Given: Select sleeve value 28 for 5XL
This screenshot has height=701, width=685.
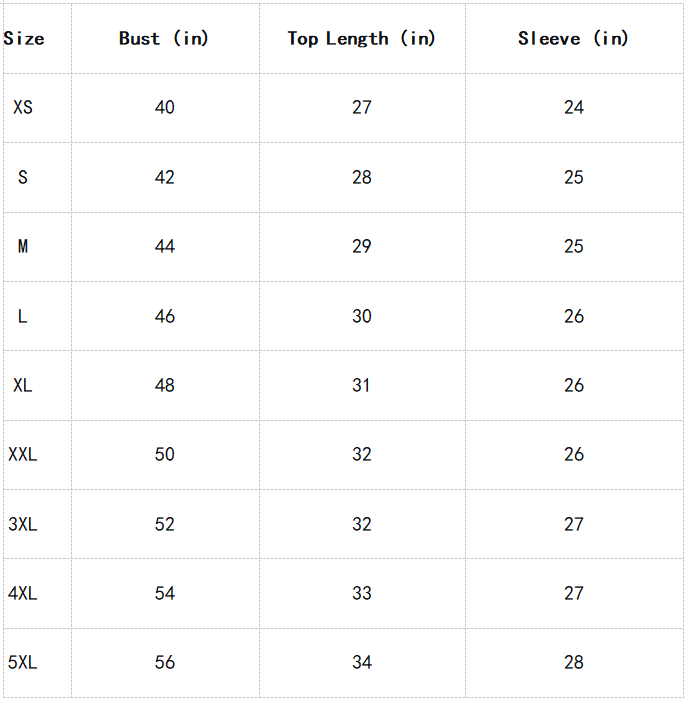Looking at the screenshot, I should point(574,662).
